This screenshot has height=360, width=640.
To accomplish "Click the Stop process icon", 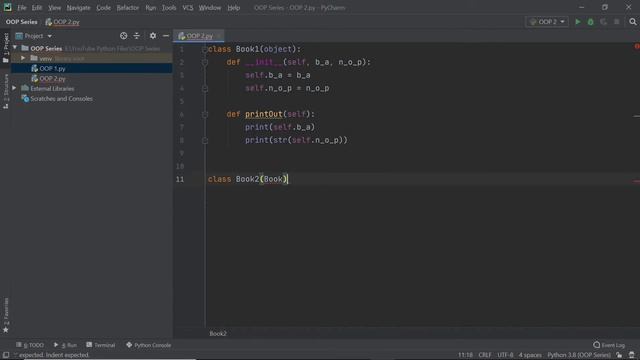I will [617, 22].
